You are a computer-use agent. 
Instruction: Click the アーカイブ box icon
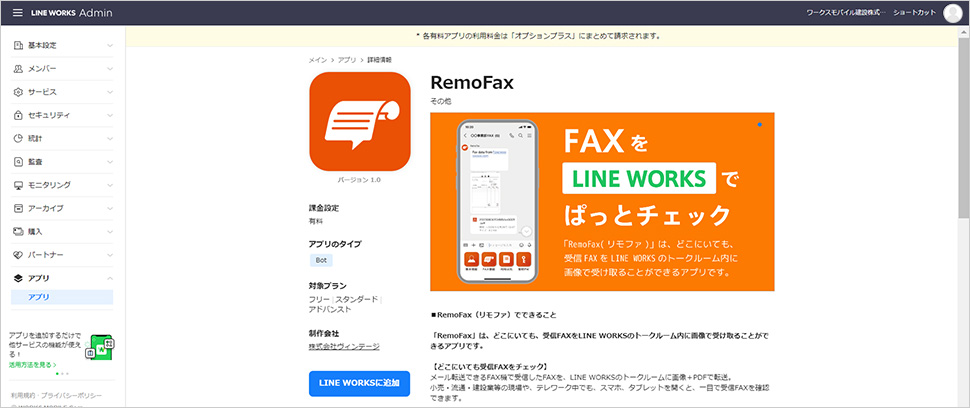pos(18,208)
